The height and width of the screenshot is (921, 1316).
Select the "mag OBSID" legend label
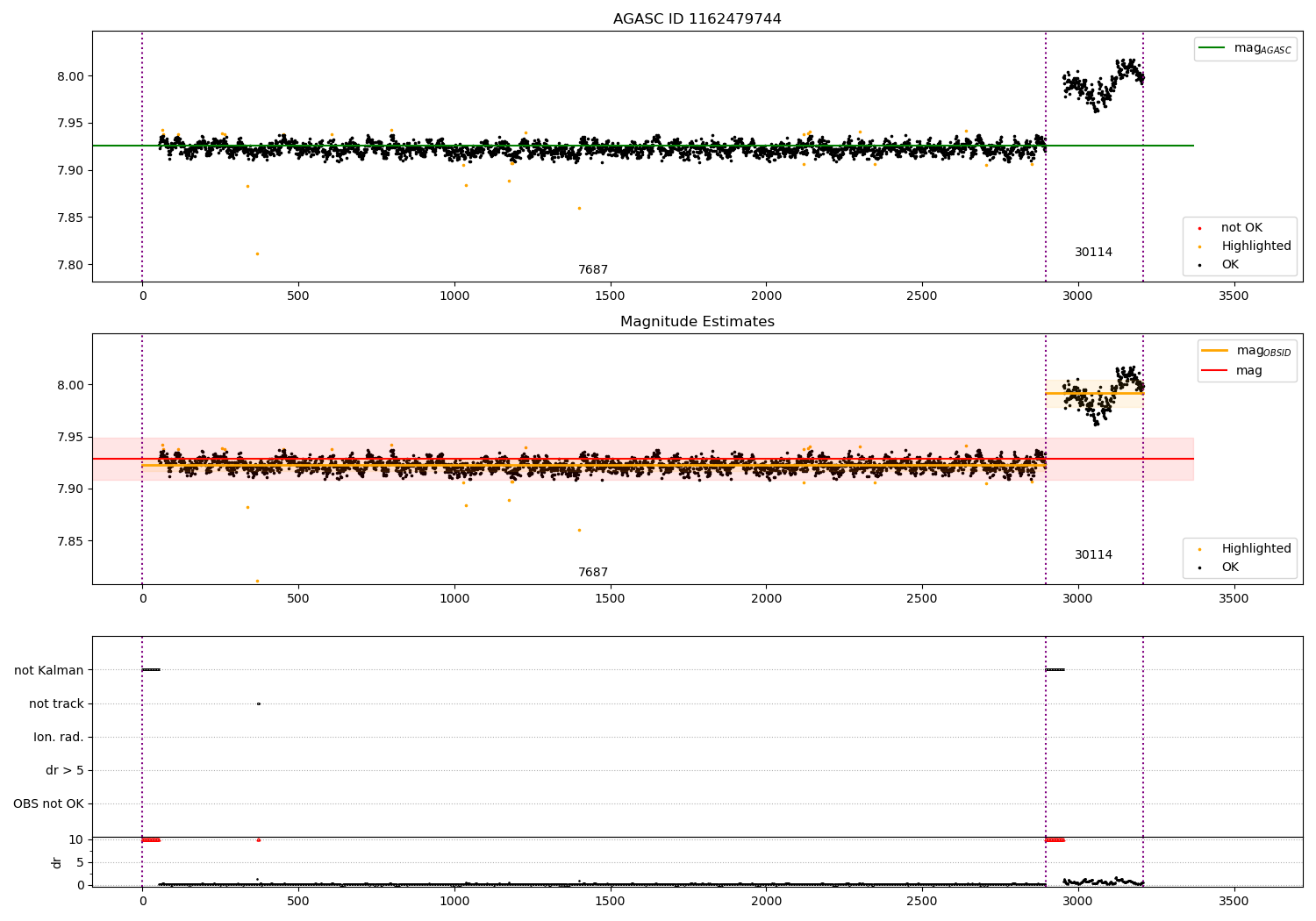1263,351
